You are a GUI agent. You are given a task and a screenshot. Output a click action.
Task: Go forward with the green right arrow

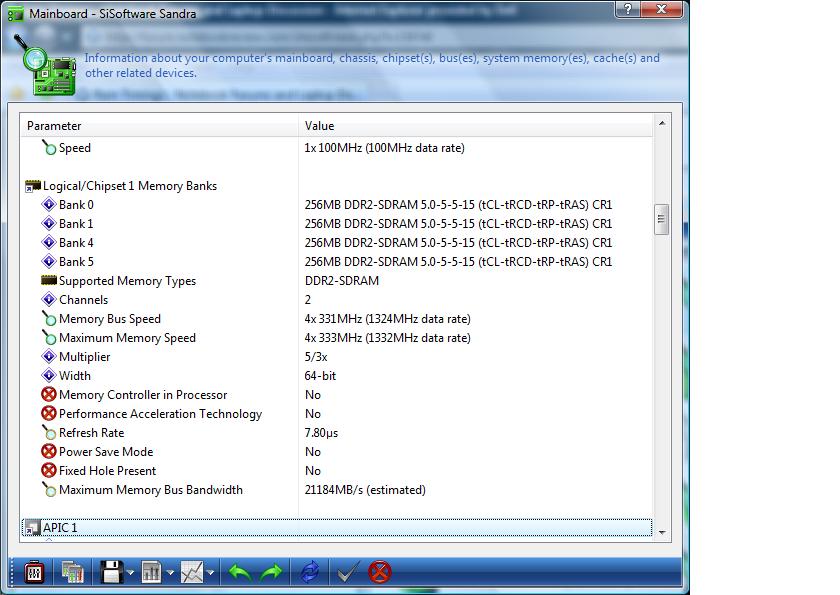[272, 573]
